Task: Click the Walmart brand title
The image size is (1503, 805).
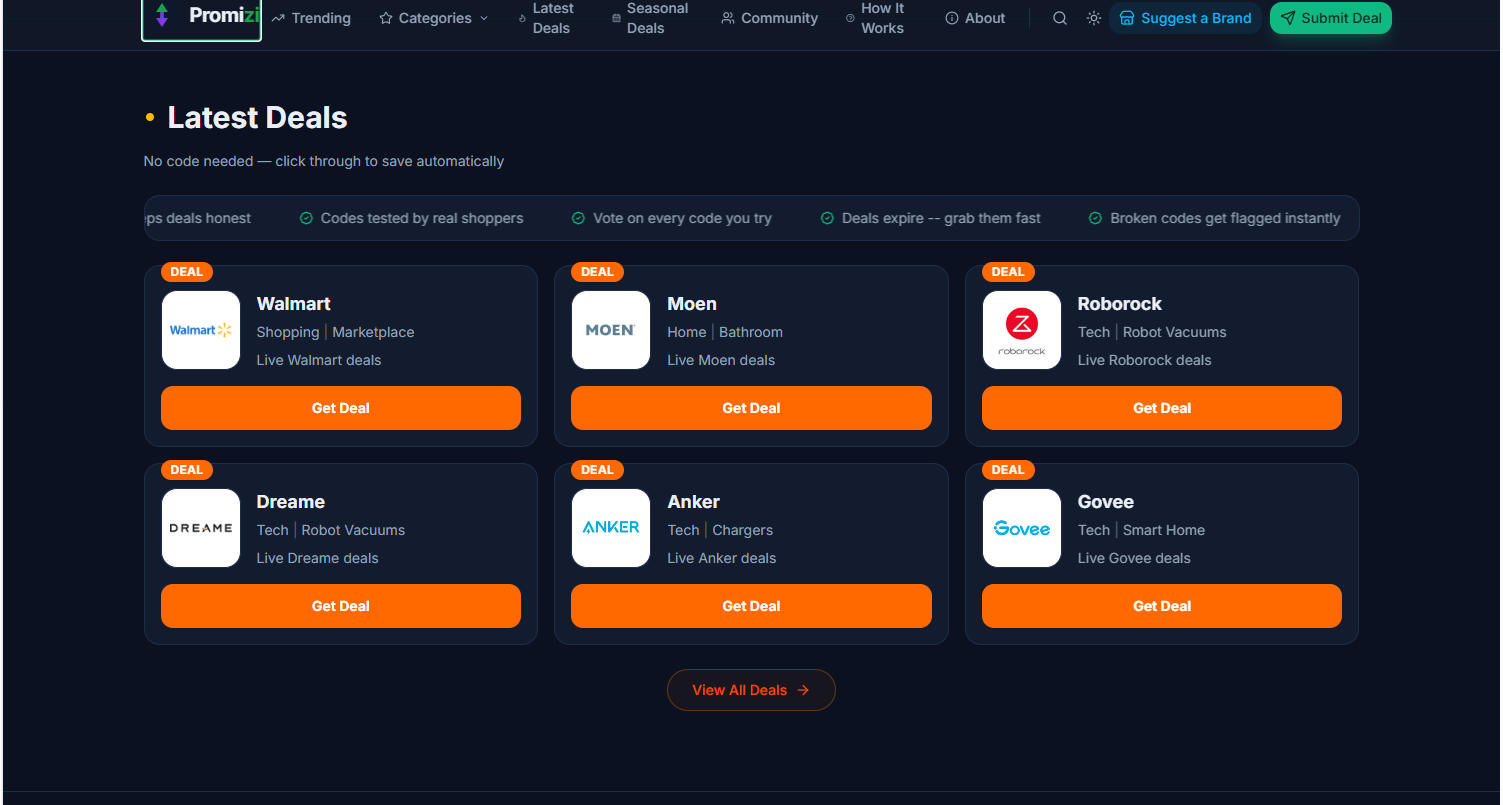Action: (293, 304)
